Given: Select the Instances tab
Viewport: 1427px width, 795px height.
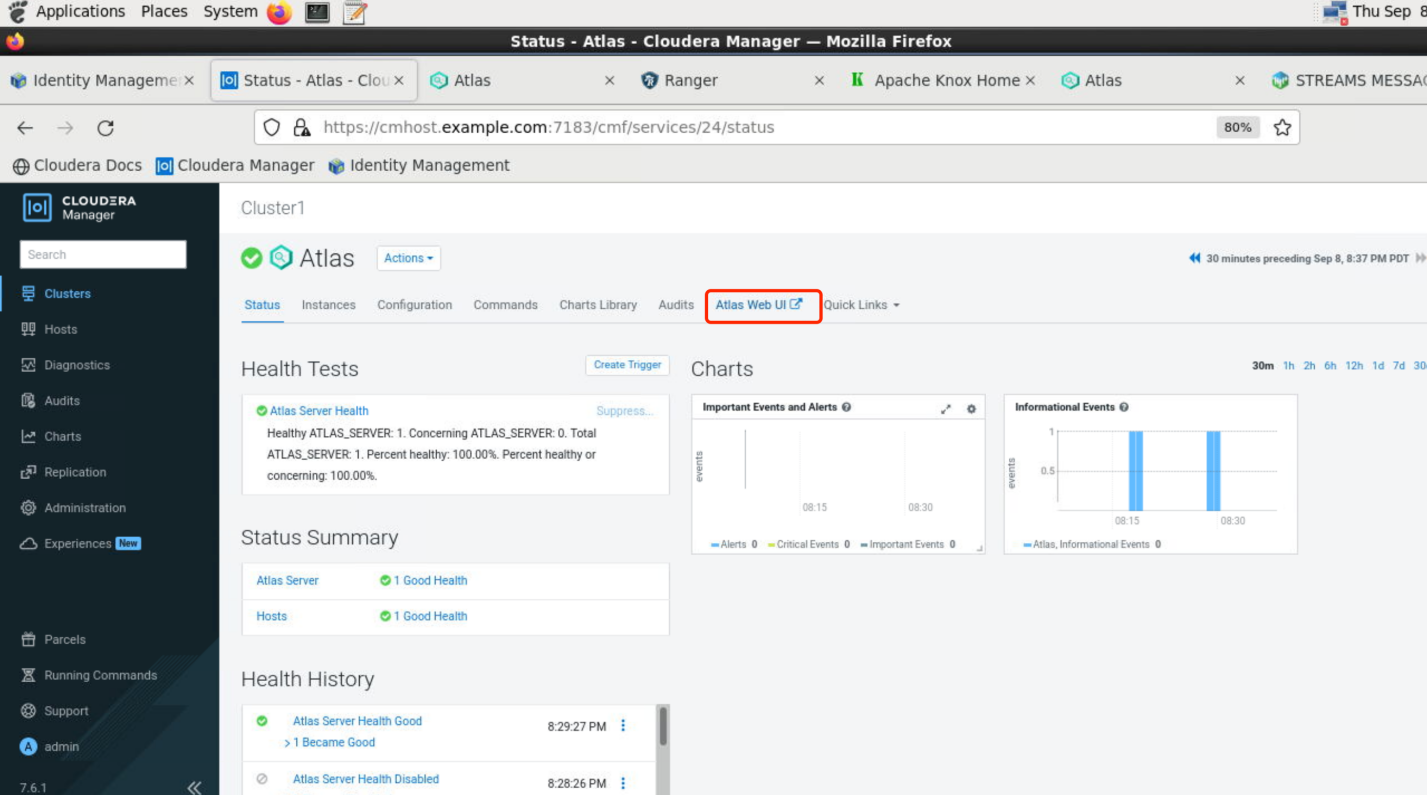Looking at the screenshot, I should 328,305.
